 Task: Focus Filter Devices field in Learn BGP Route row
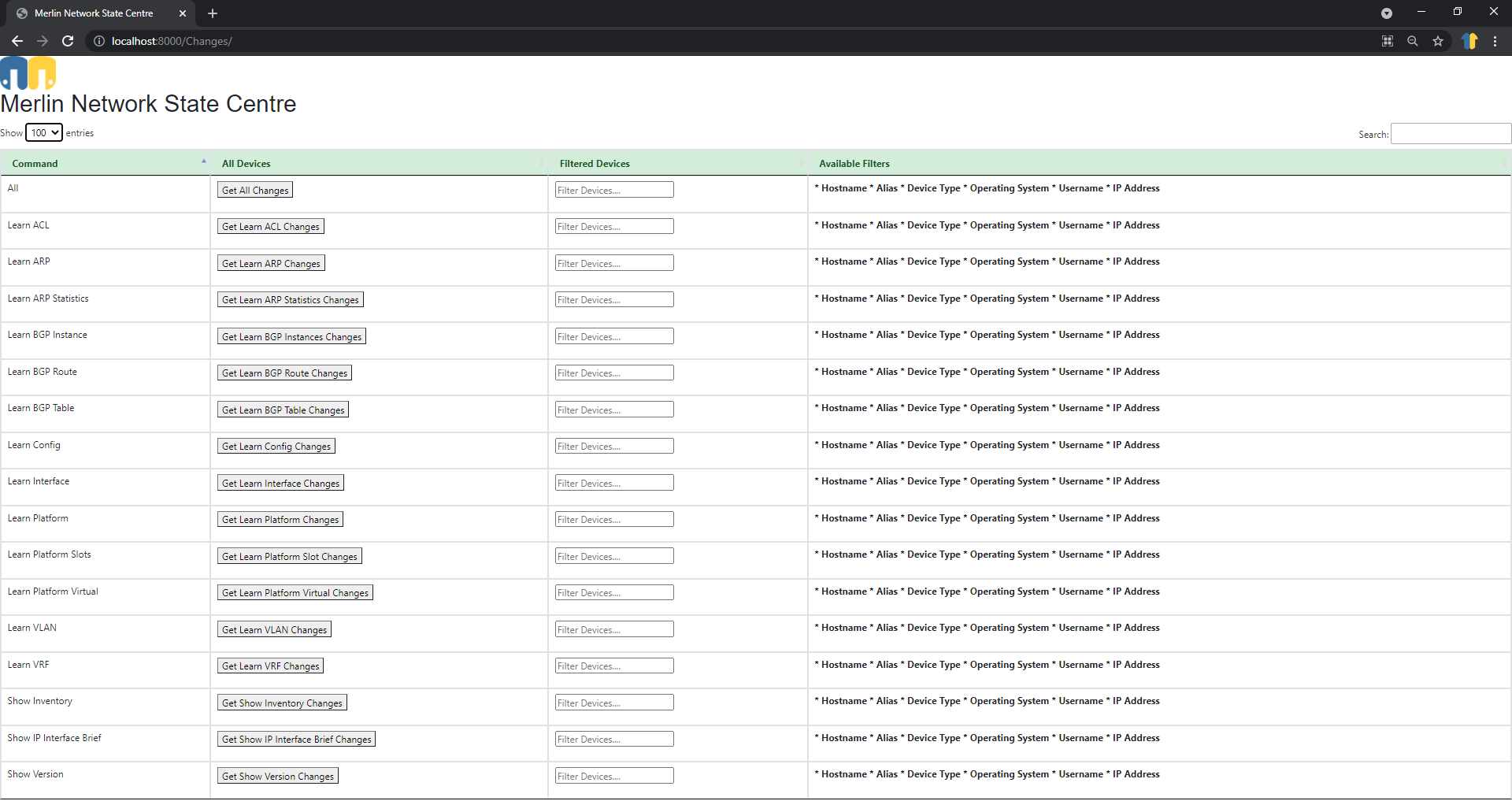click(x=614, y=373)
